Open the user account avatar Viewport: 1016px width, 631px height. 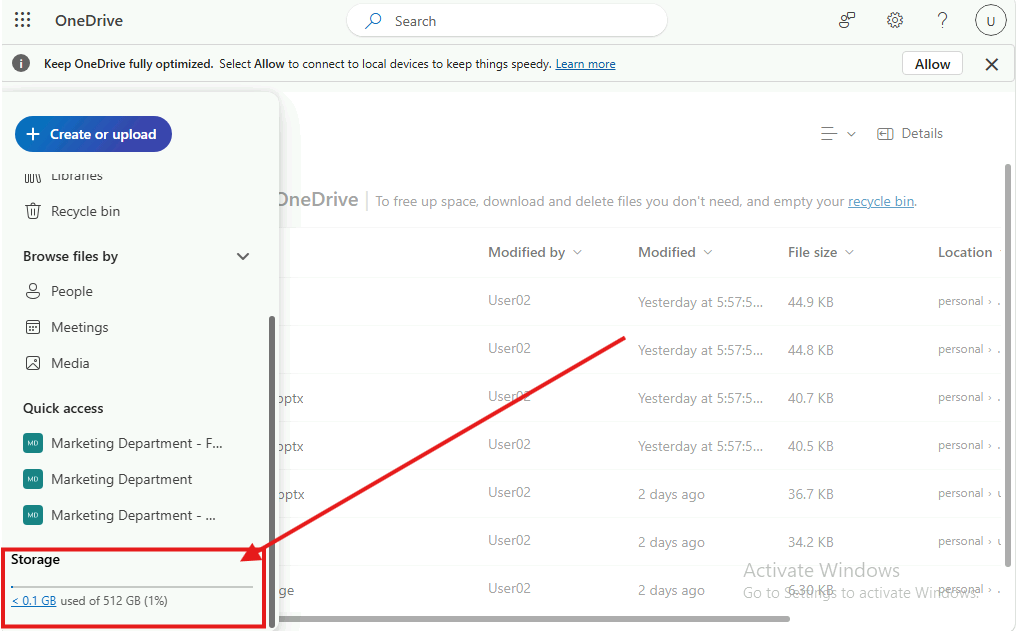point(990,21)
